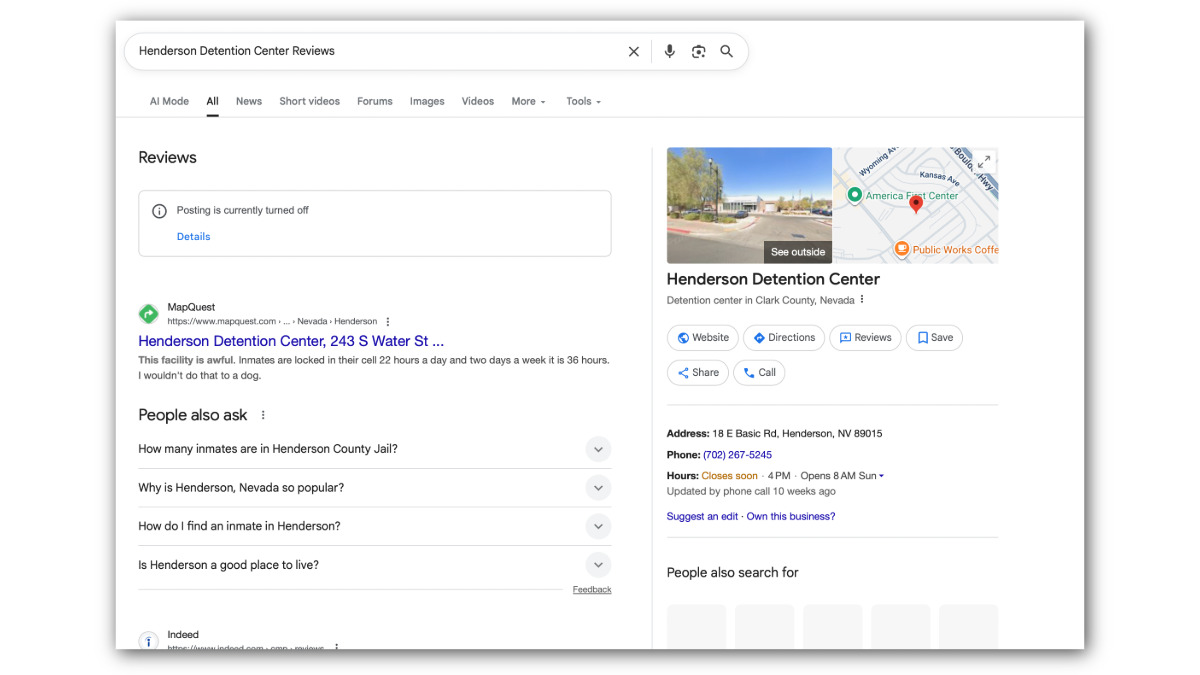This screenshot has height=675, width=1200.
Task: Expand Why is Henderson, Nevada so popular?
Action: click(x=375, y=488)
